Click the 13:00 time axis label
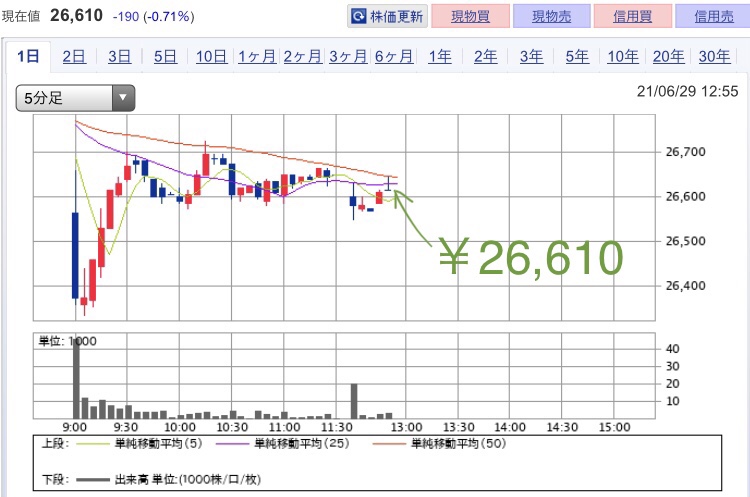 [406, 427]
